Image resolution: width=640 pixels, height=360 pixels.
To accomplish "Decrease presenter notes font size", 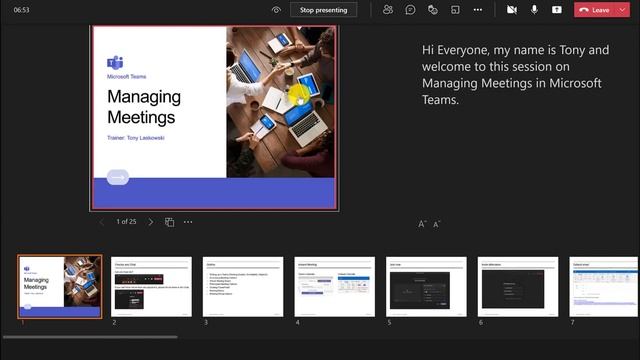I will [437, 224].
